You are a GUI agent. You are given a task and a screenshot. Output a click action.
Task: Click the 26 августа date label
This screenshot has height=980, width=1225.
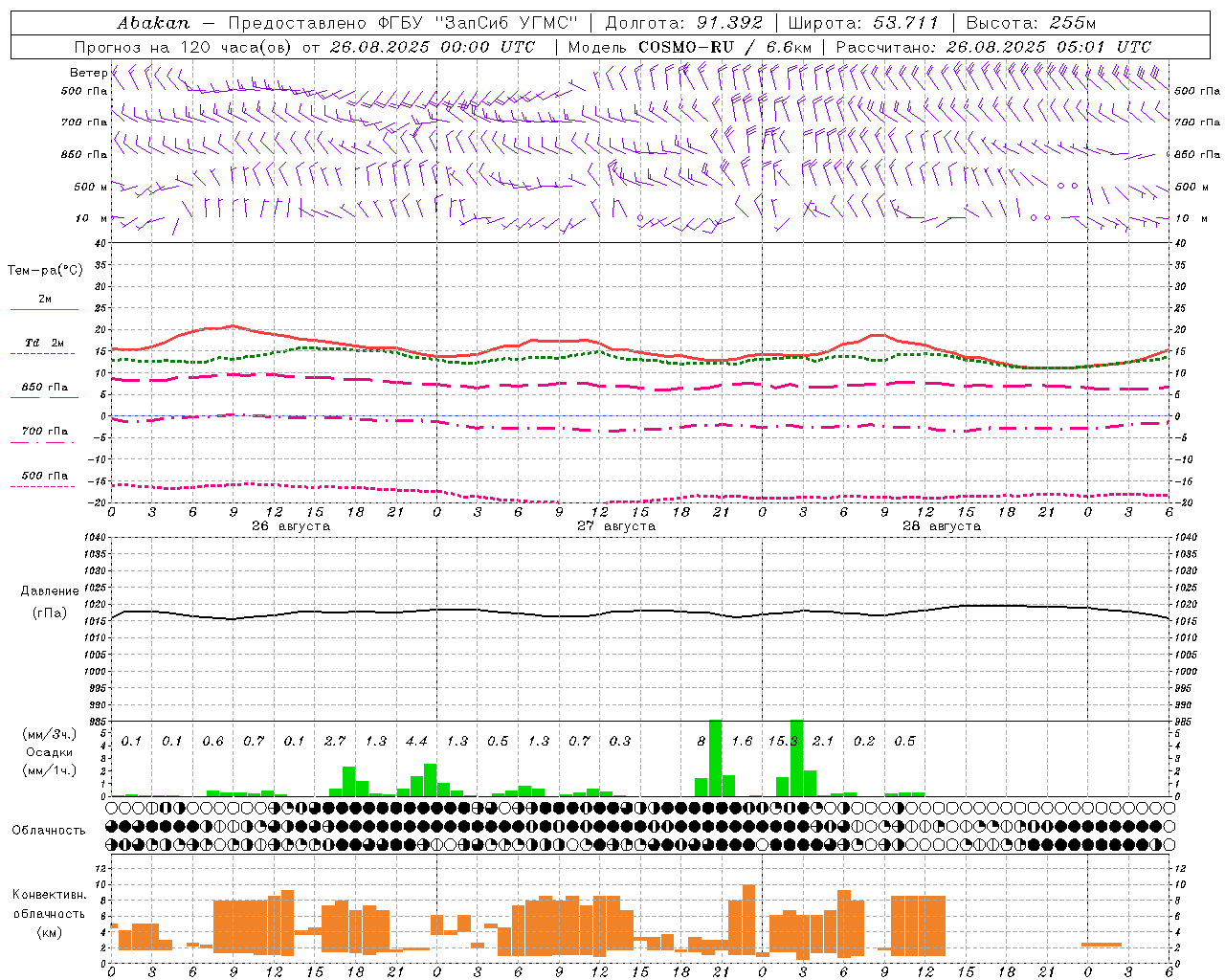[x=291, y=526]
